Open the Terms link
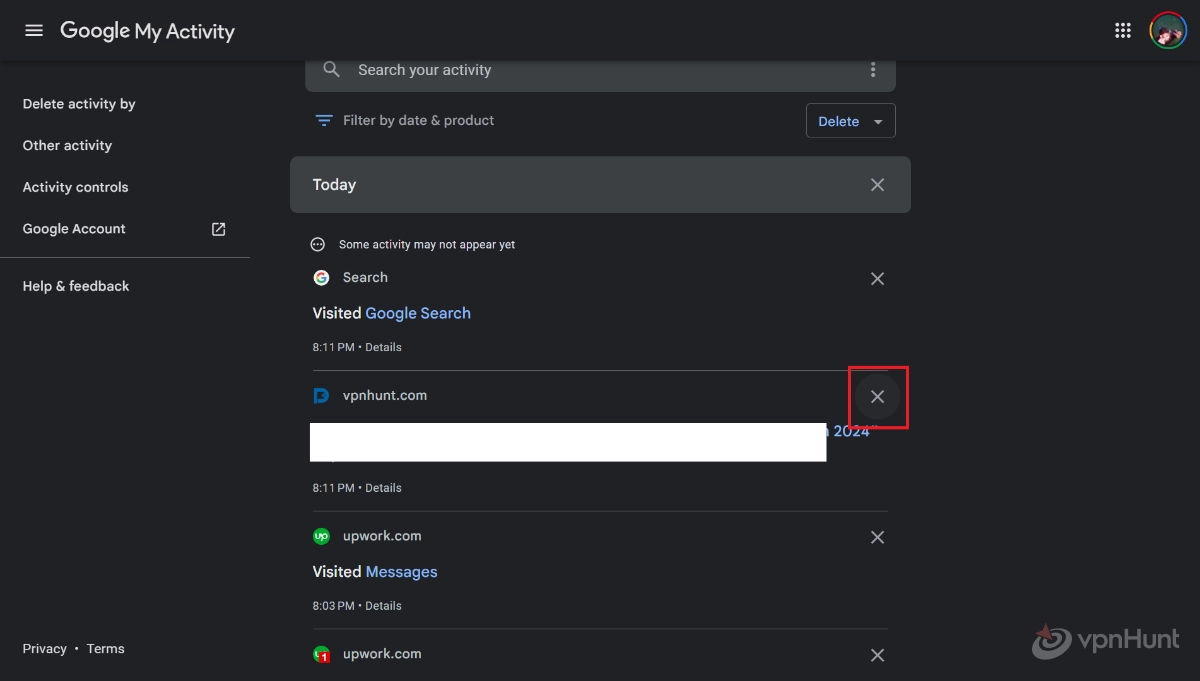1200x681 pixels. click(x=105, y=649)
